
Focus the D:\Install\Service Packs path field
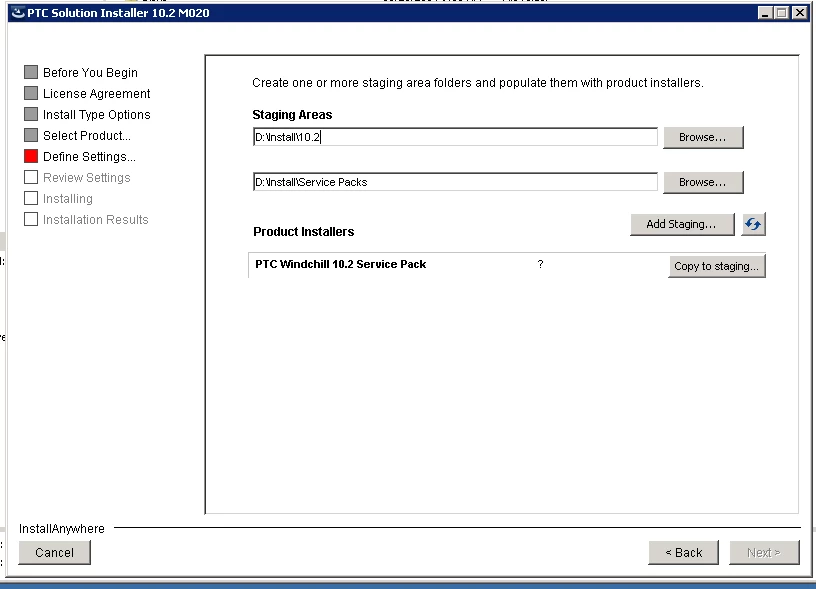pyautogui.click(x=455, y=182)
